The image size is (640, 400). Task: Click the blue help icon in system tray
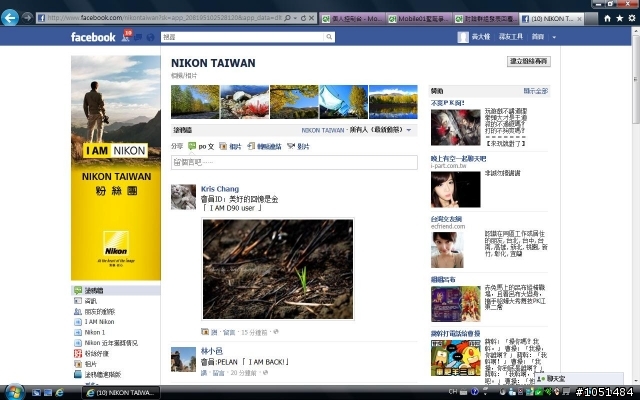(474, 392)
